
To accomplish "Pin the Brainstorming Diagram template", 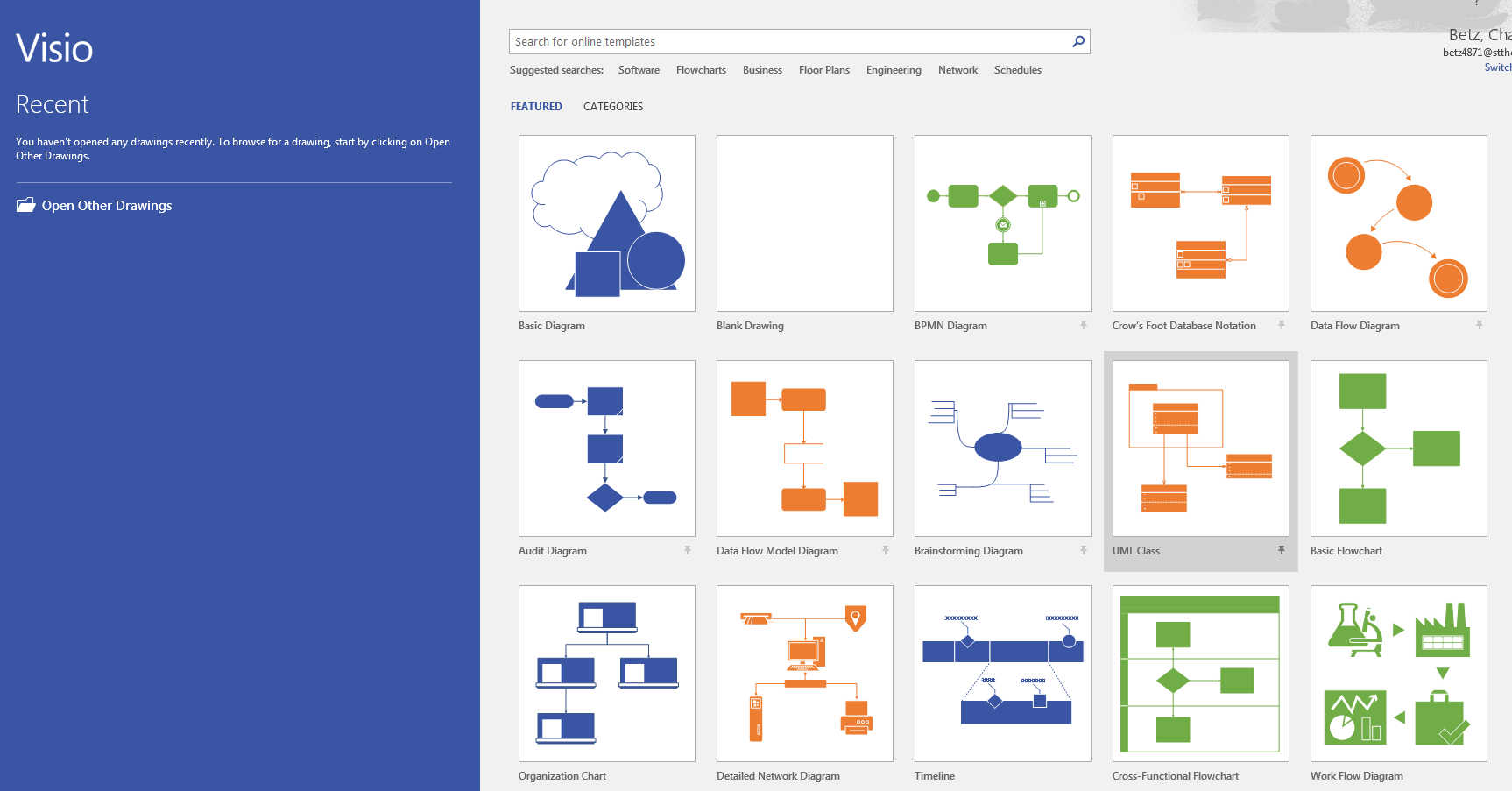I will tap(1084, 550).
